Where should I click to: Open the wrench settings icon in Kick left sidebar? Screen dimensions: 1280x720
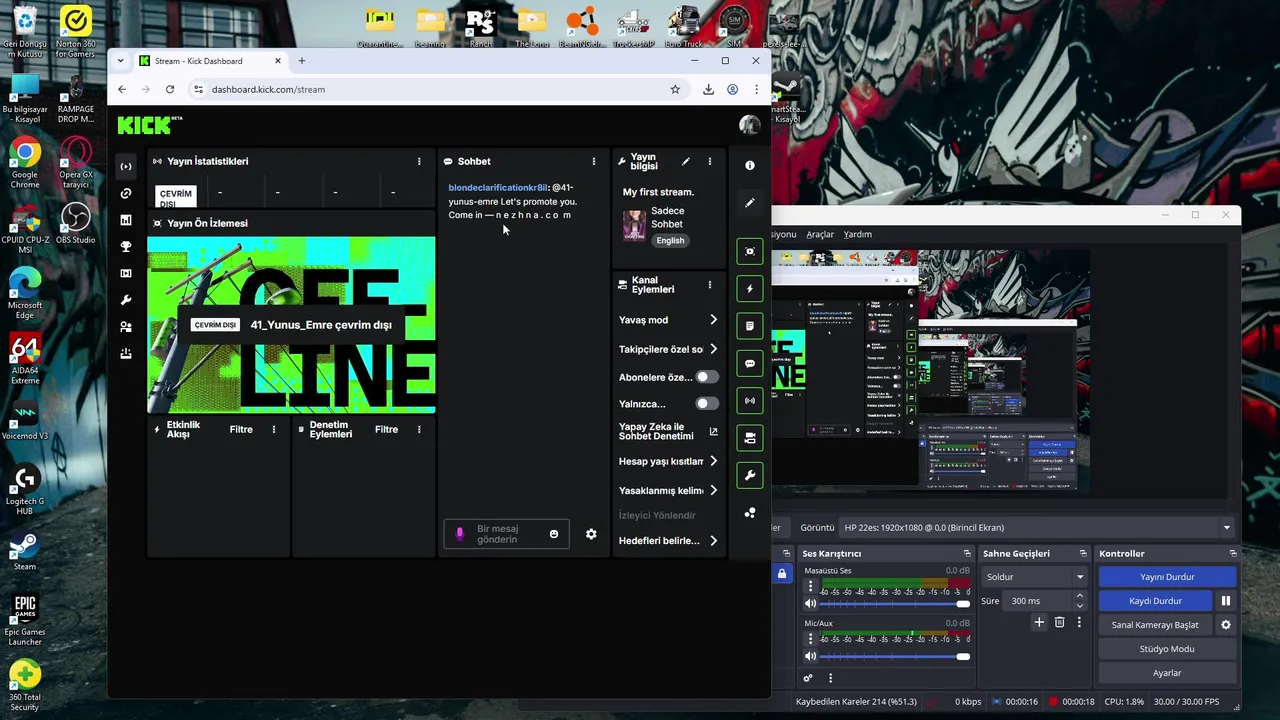point(126,300)
